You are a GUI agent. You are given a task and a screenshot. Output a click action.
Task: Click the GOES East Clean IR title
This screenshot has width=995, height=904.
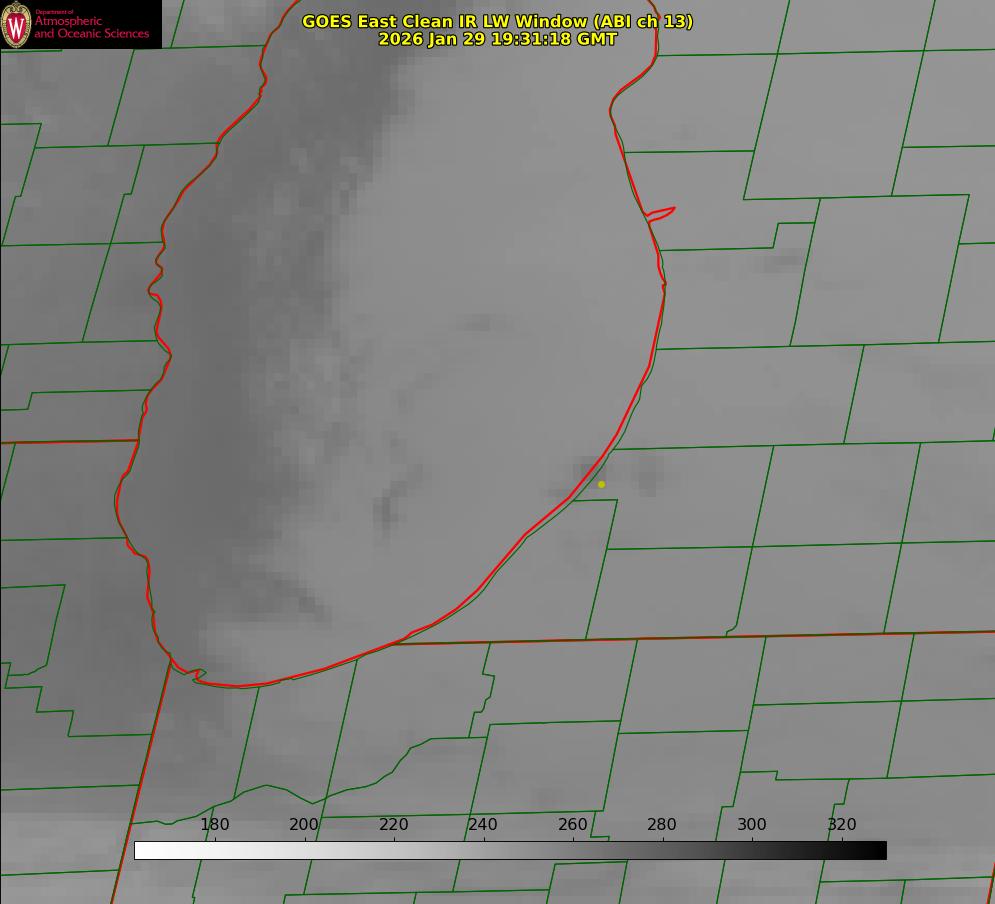coord(498,21)
